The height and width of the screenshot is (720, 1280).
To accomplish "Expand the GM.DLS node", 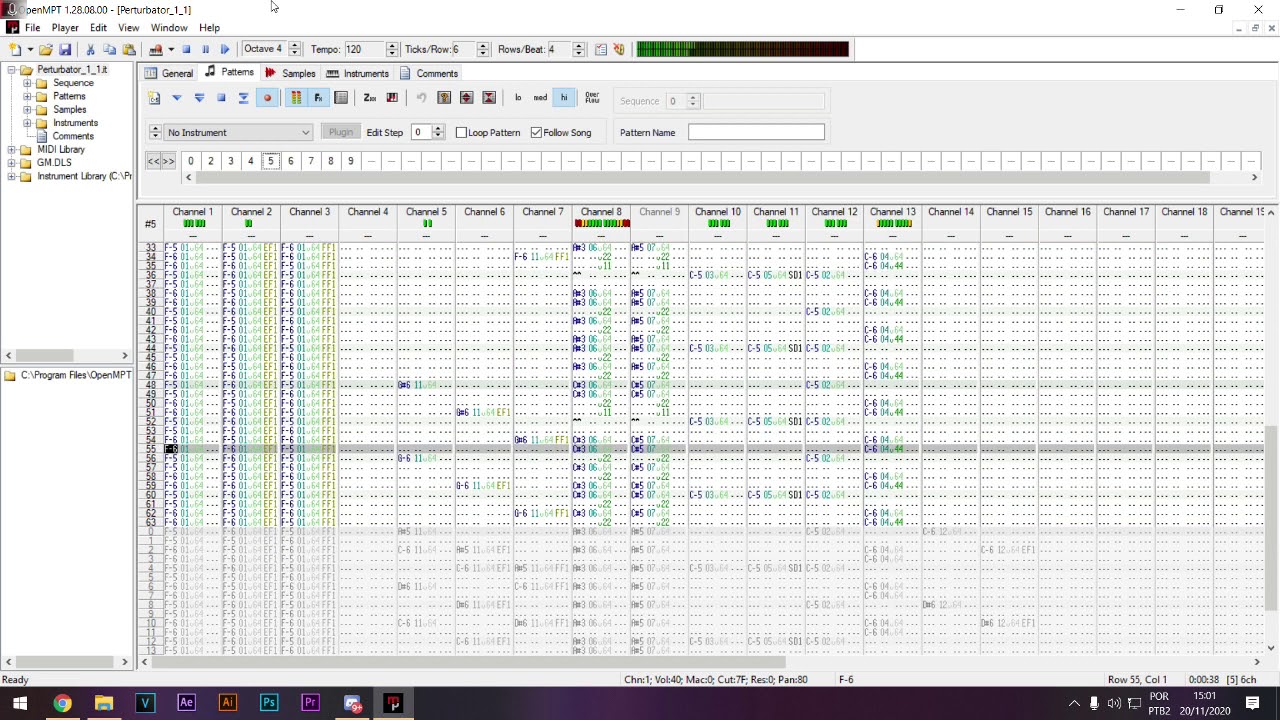I will point(11,163).
